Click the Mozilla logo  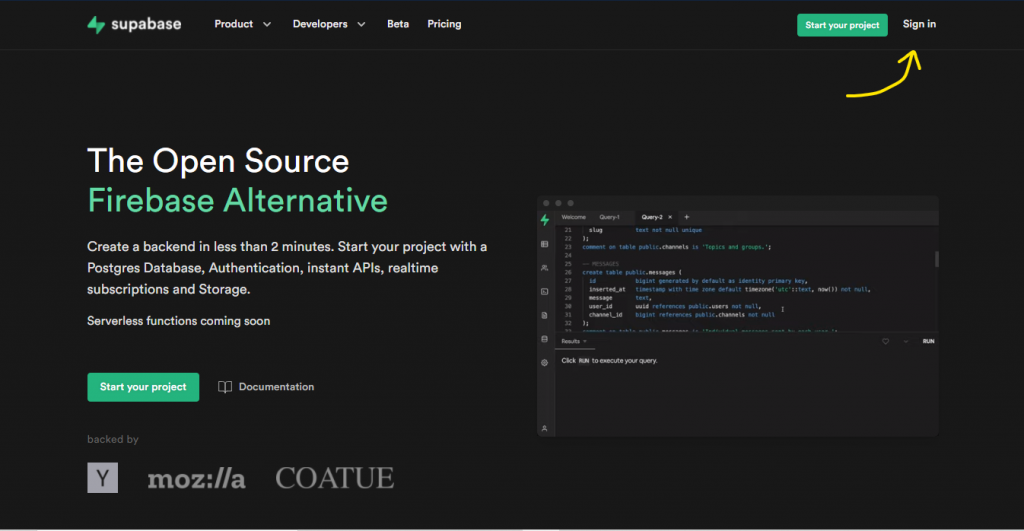point(197,479)
